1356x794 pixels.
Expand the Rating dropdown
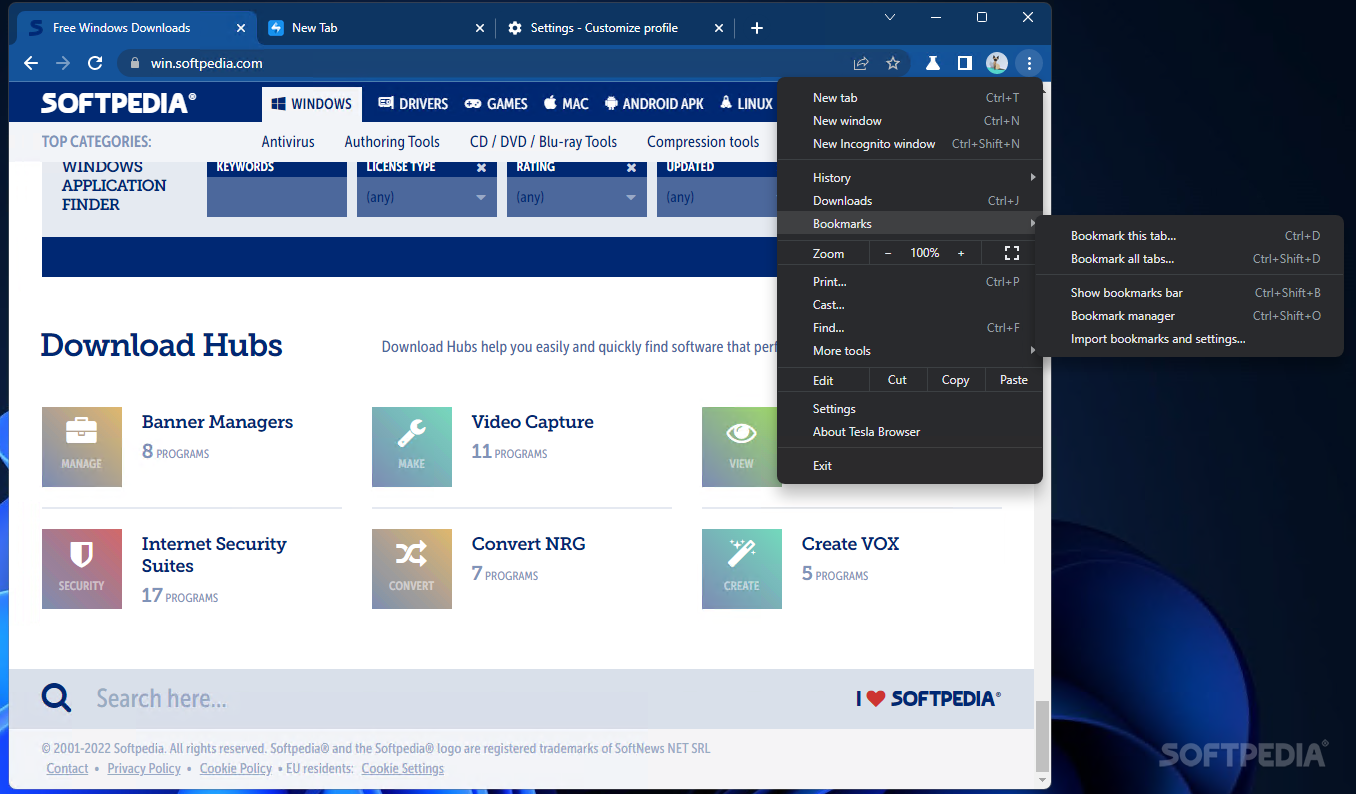(577, 197)
